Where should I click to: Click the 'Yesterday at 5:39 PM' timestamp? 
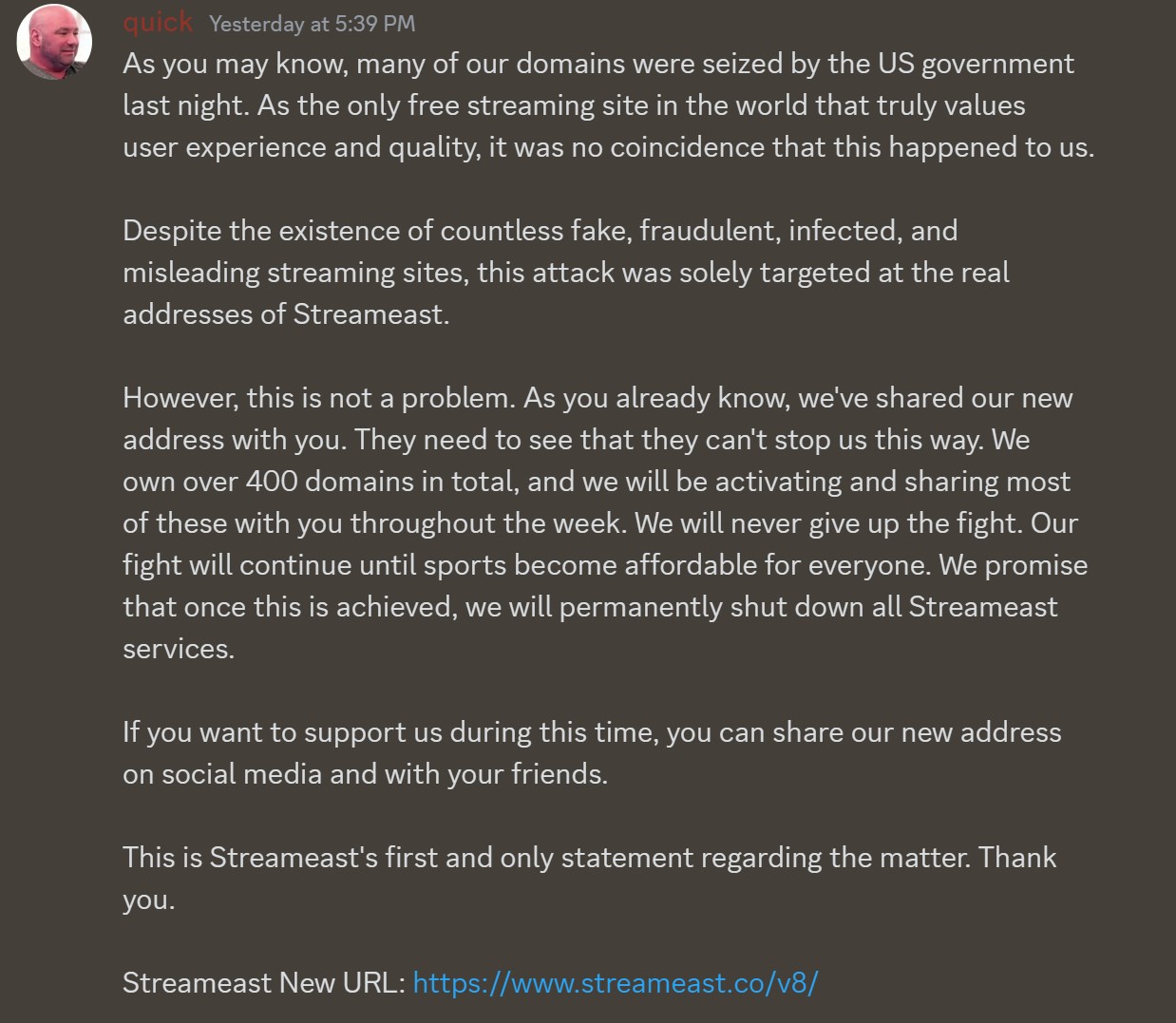(312, 24)
